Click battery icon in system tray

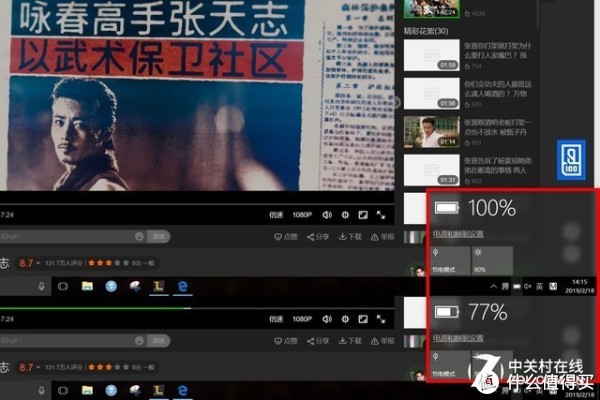[517, 286]
